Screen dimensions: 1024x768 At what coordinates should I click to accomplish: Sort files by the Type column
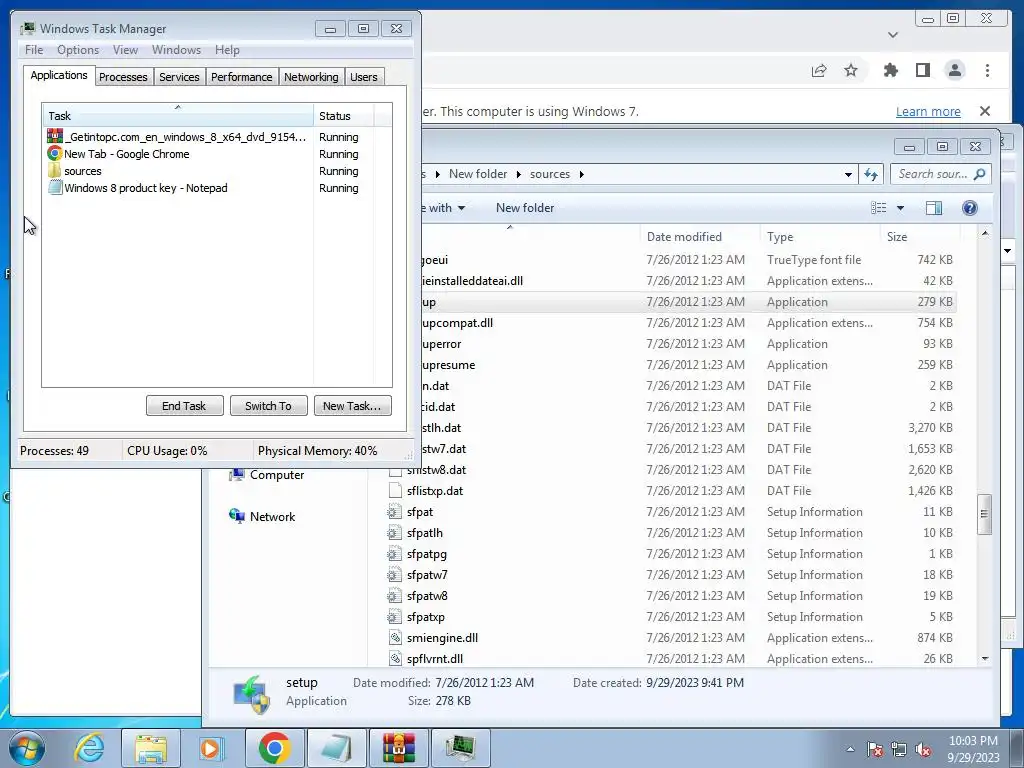pos(819,236)
